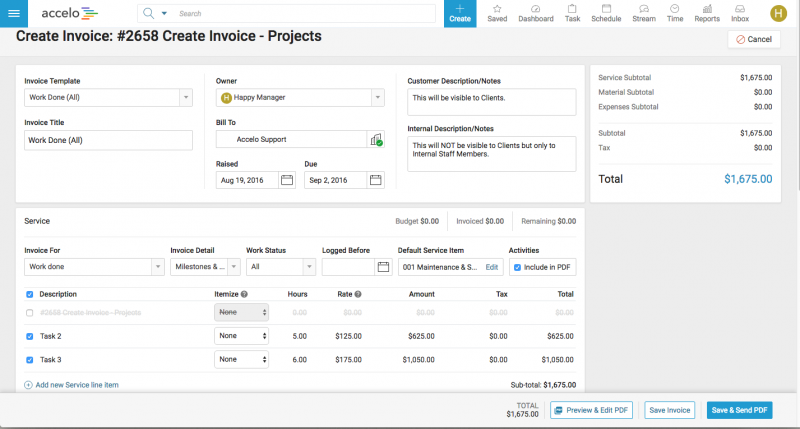Click the Invoice Title input field
The image size is (800, 429).
click(x=108, y=140)
